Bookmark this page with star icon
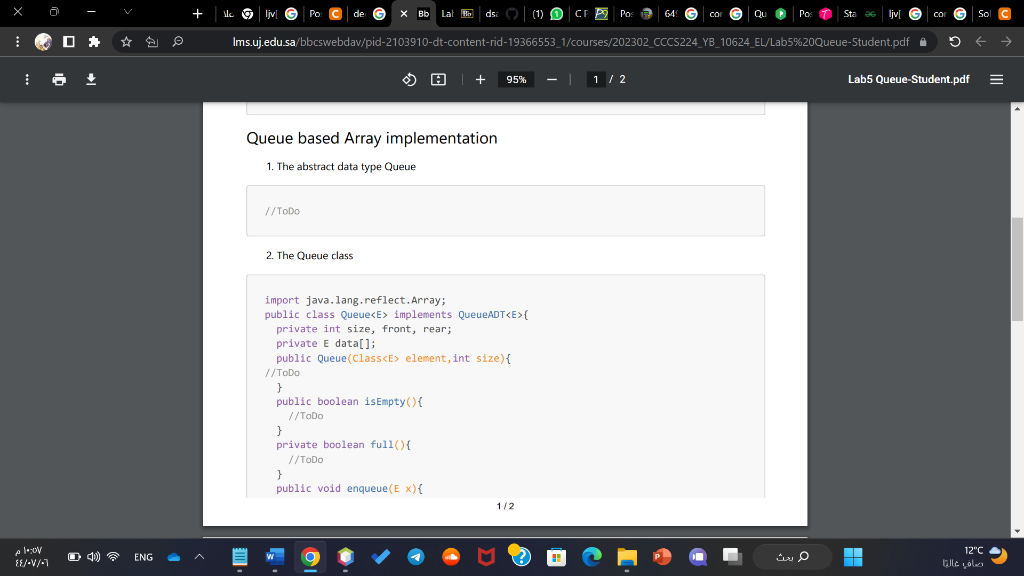Image resolution: width=1024 pixels, height=576 pixels. pyautogui.click(x=126, y=41)
